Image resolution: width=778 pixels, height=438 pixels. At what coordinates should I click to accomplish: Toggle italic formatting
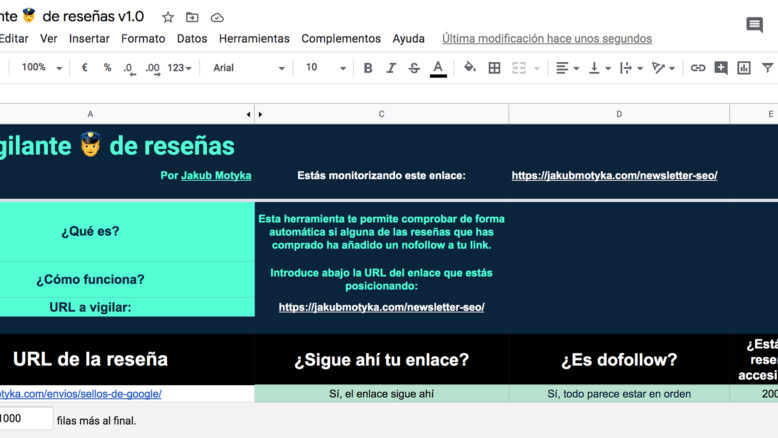tap(391, 68)
